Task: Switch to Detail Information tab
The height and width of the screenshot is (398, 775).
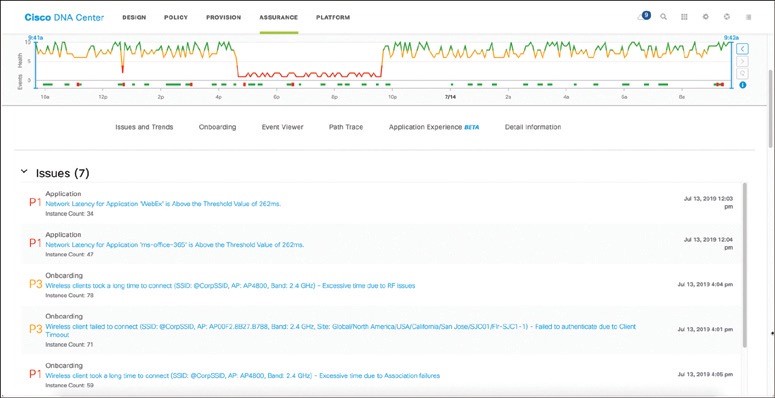Action: tap(533, 127)
